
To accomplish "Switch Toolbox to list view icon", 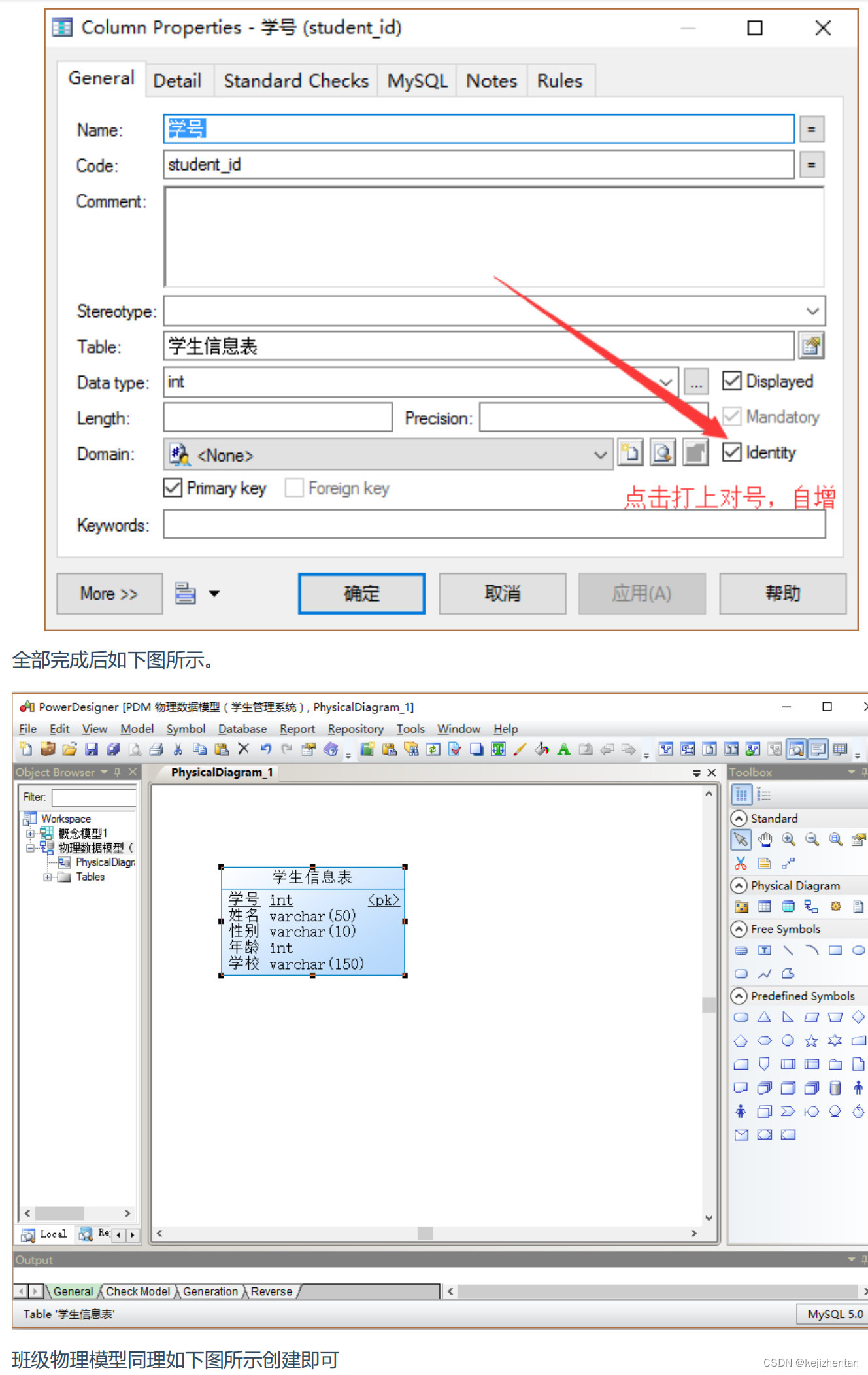I will [x=764, y=795].
